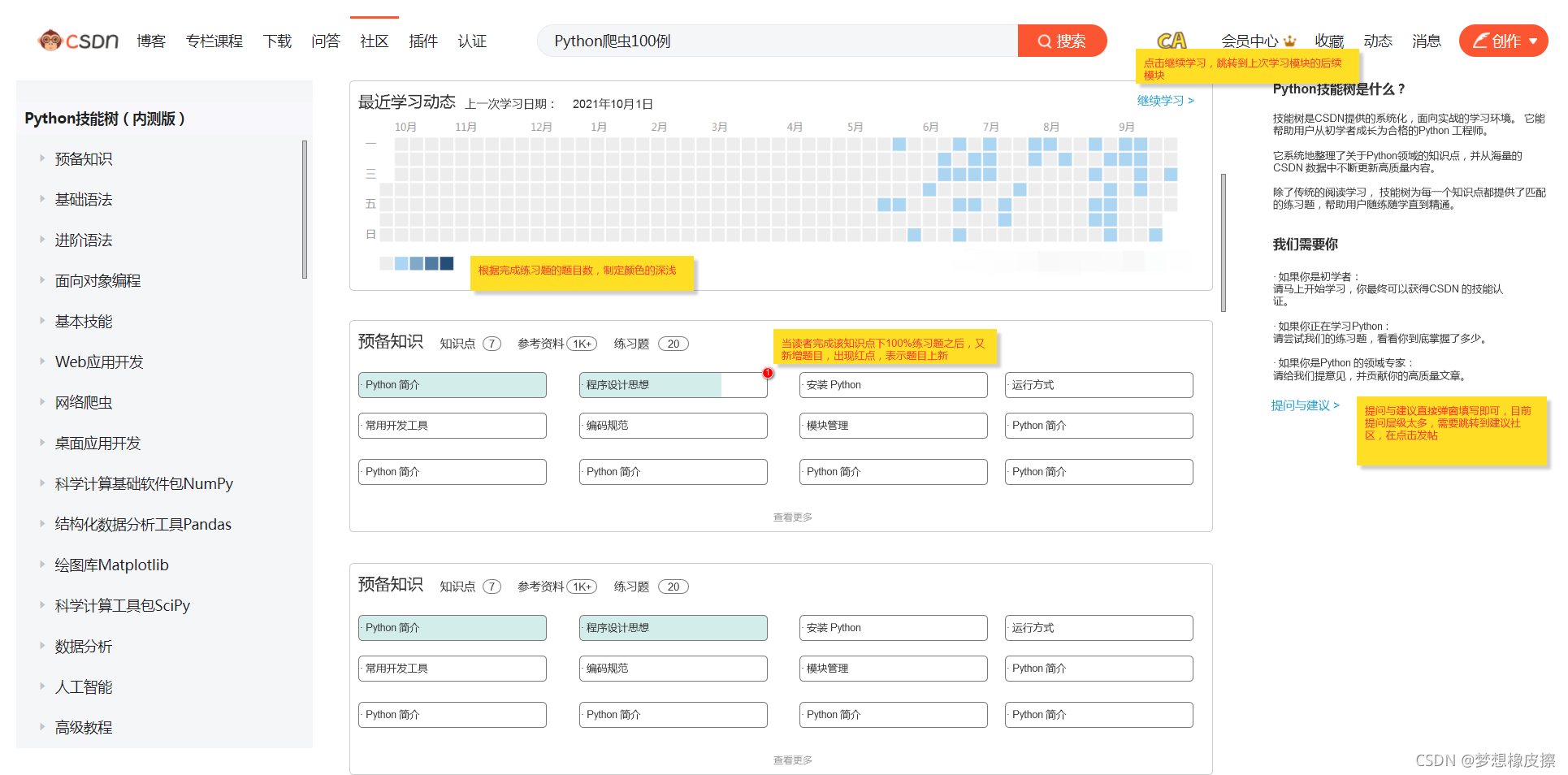Open the 问答 menu
This screenshot has width=1568, height=775.
point(326,41)
